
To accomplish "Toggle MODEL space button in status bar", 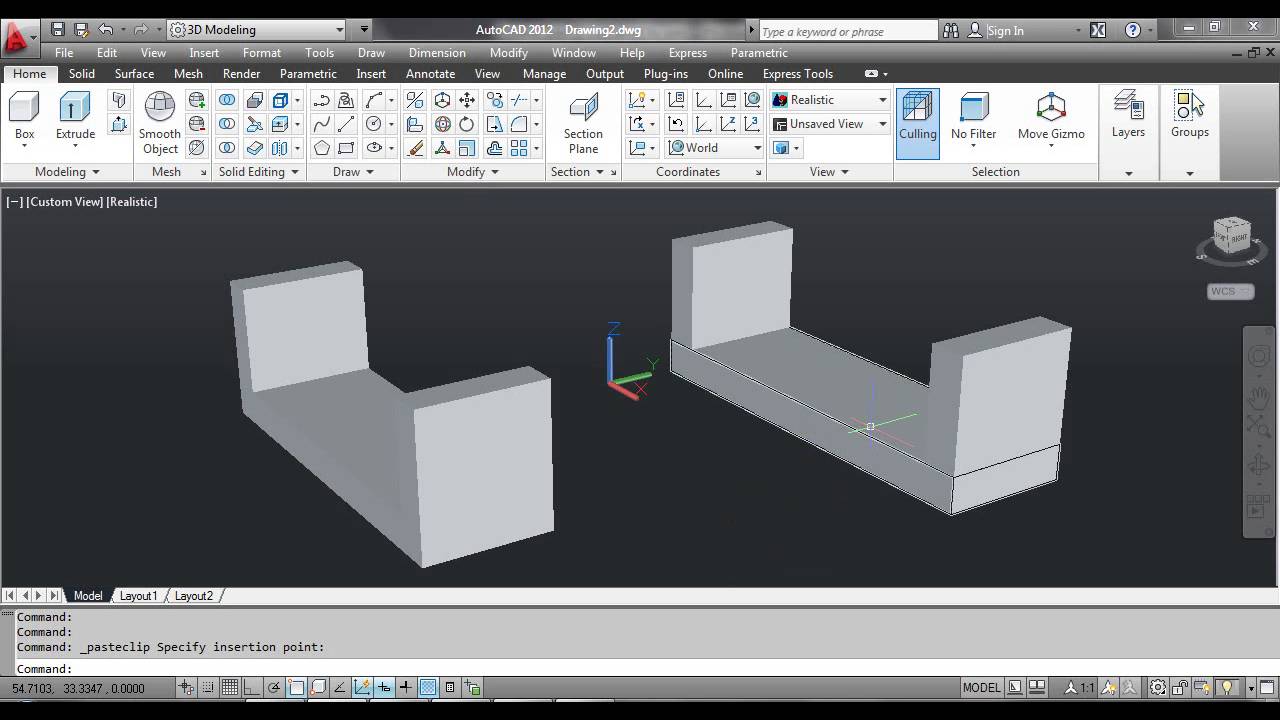I will click(x=981, y=687).
